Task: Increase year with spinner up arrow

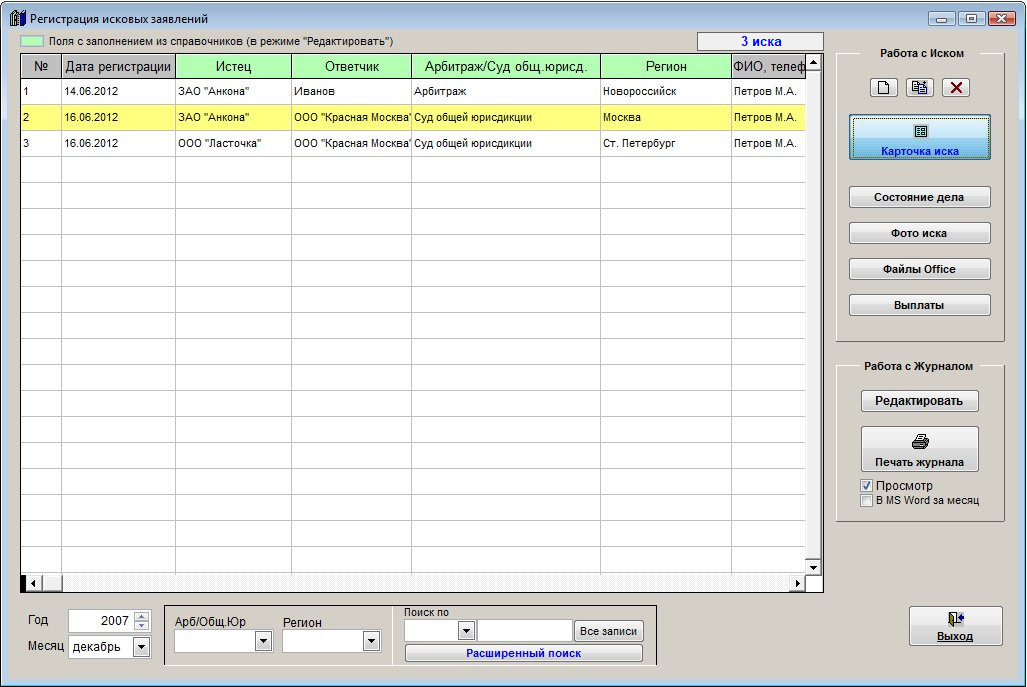Action: [141, 616]
